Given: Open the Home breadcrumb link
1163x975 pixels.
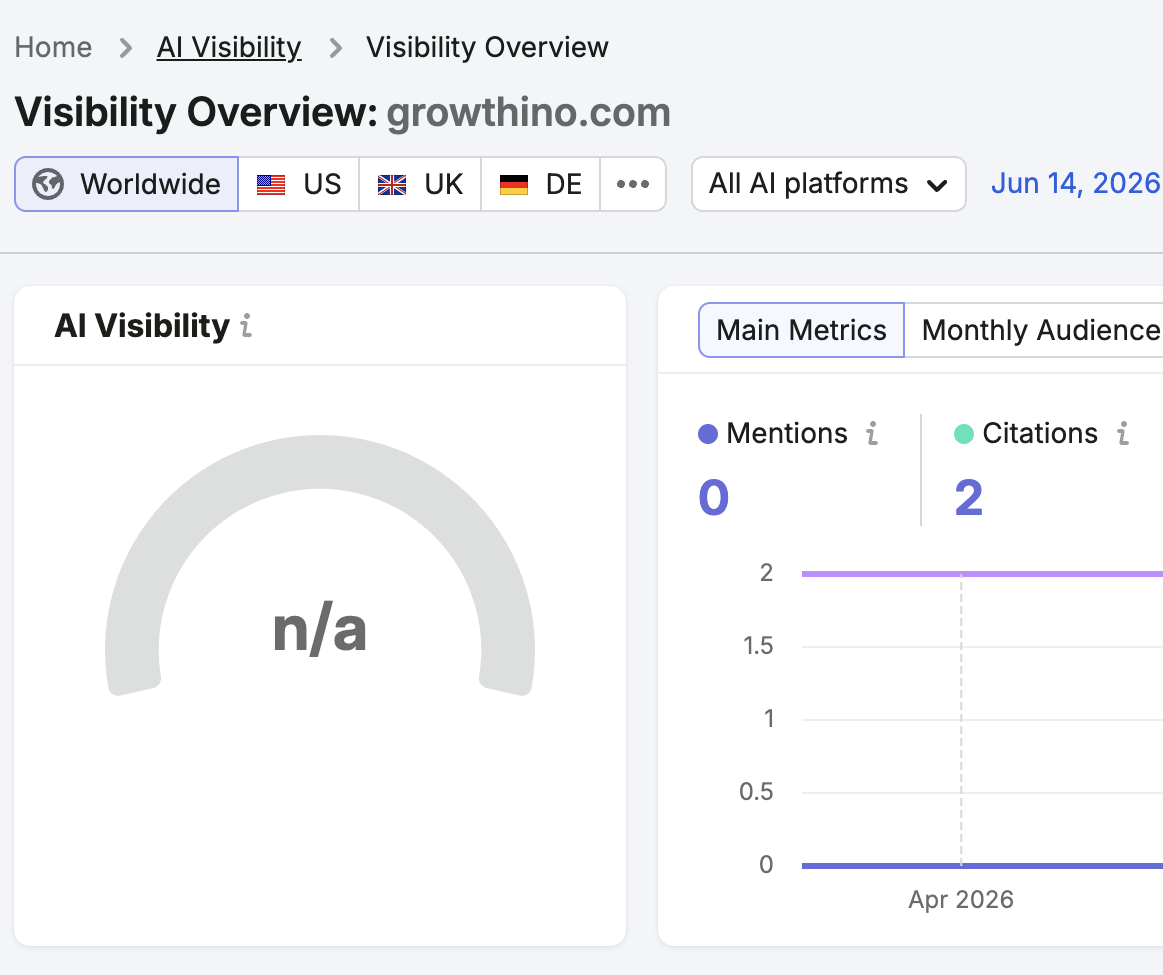Looking at the screenshot, I should (x=53, y=47).
